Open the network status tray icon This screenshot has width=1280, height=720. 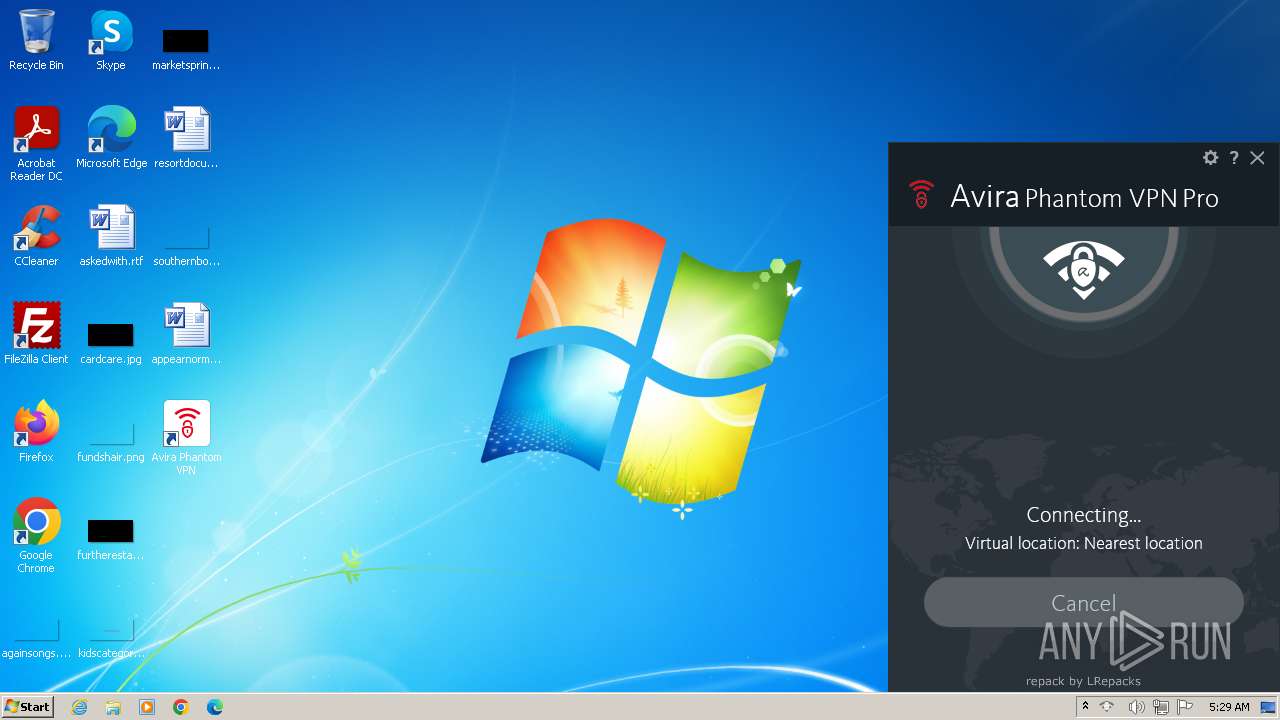1161,707
